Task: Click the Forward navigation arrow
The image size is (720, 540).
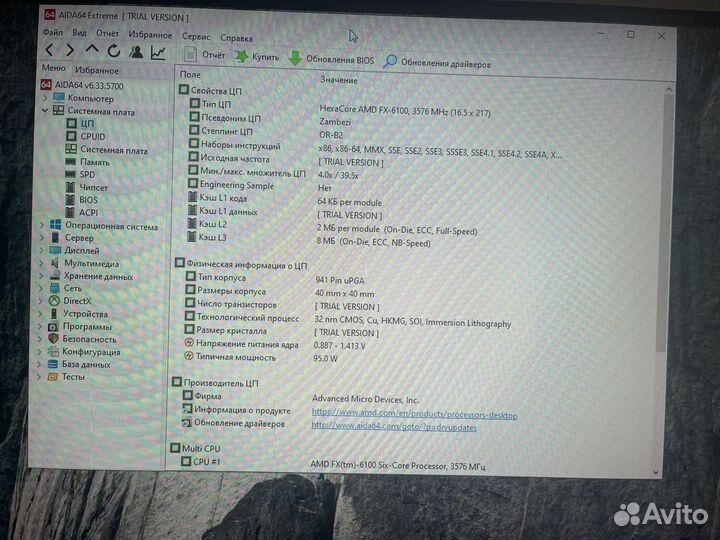Action: point(69,50)
